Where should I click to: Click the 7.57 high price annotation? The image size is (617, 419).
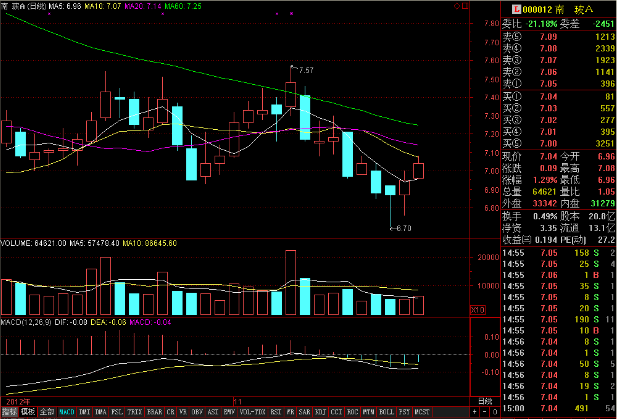point(306,70)
